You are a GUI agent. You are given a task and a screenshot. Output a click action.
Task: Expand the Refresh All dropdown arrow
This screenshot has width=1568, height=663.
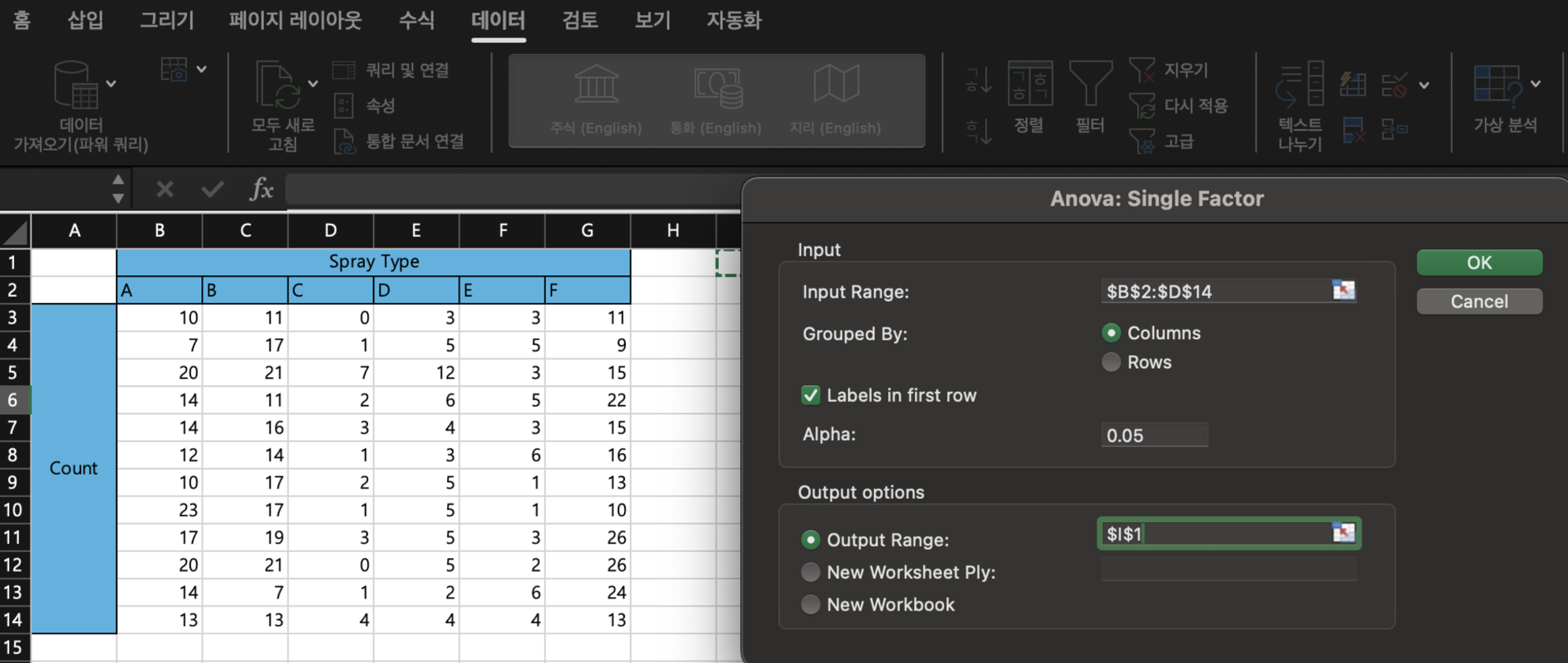(313, 84)
